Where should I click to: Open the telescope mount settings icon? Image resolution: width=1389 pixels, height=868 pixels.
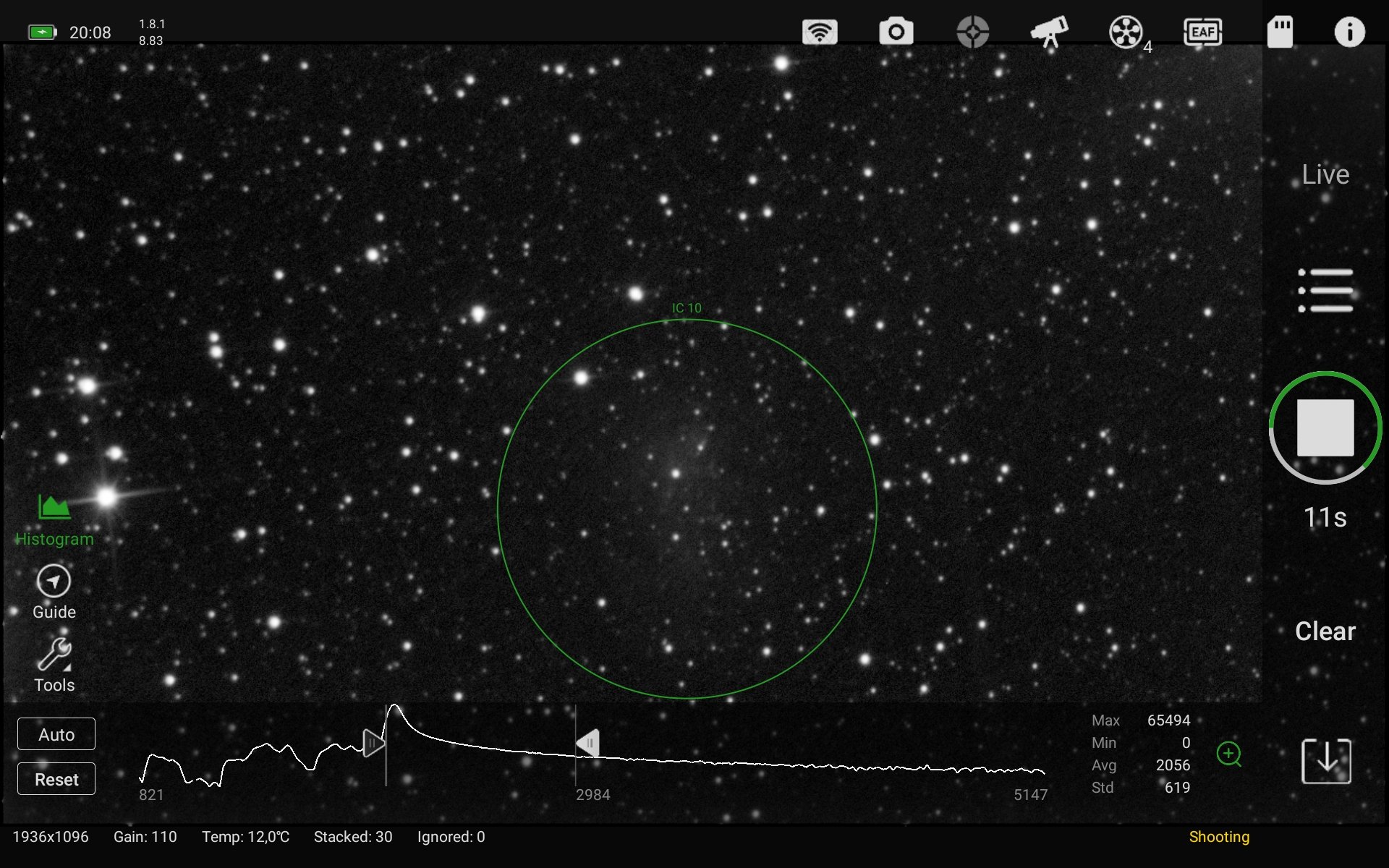click(x=1049, y=32)
